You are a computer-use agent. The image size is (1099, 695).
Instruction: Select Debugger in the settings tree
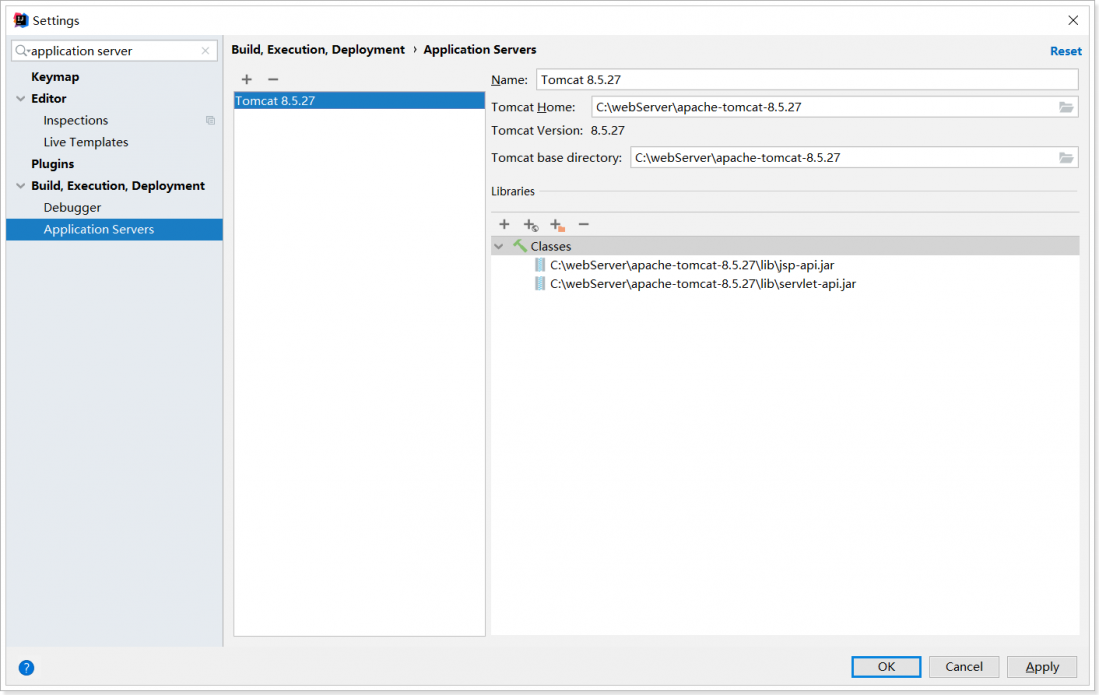click(72, 208)
